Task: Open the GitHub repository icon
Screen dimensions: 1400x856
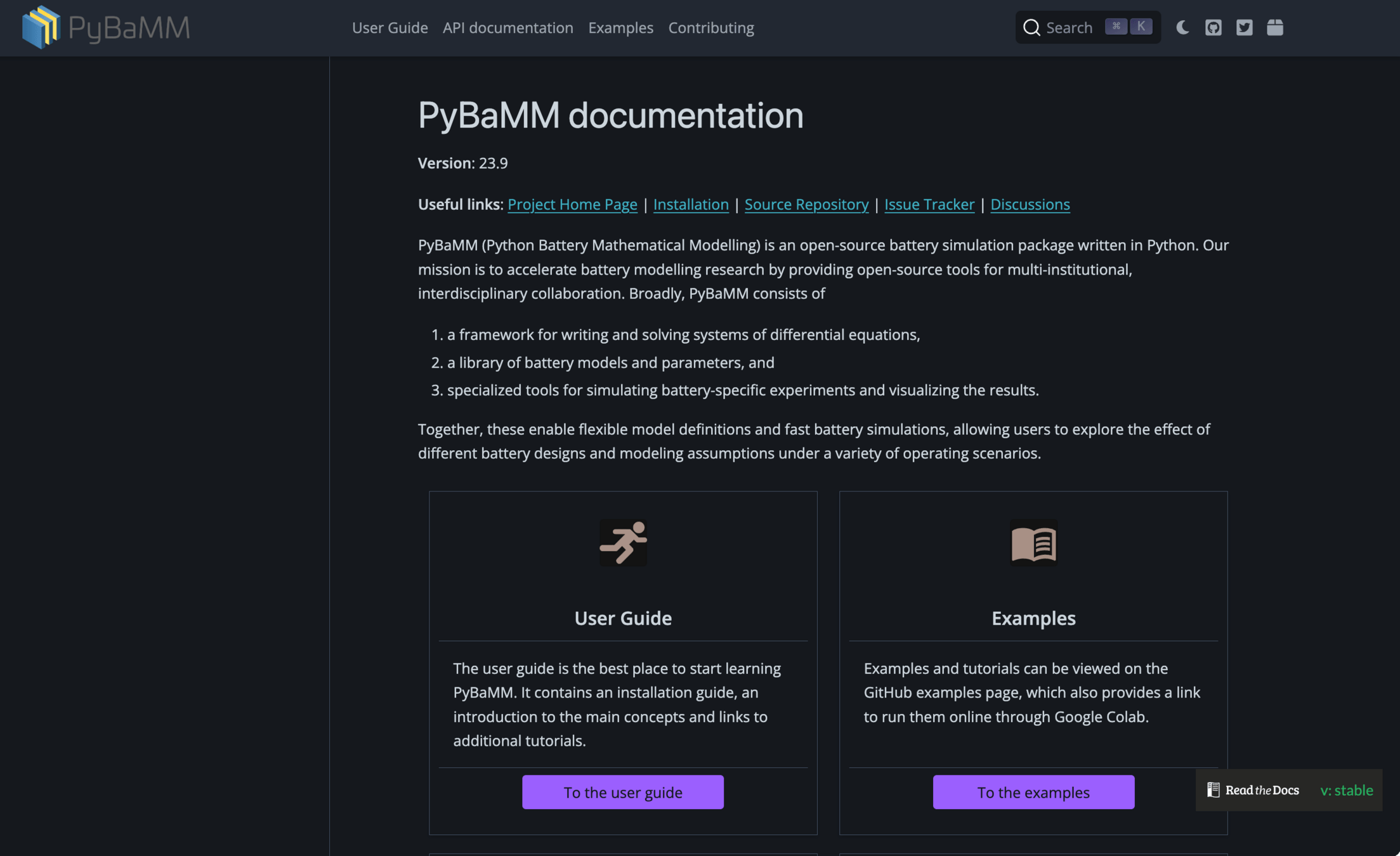Action: click(x=1213, y=27)
